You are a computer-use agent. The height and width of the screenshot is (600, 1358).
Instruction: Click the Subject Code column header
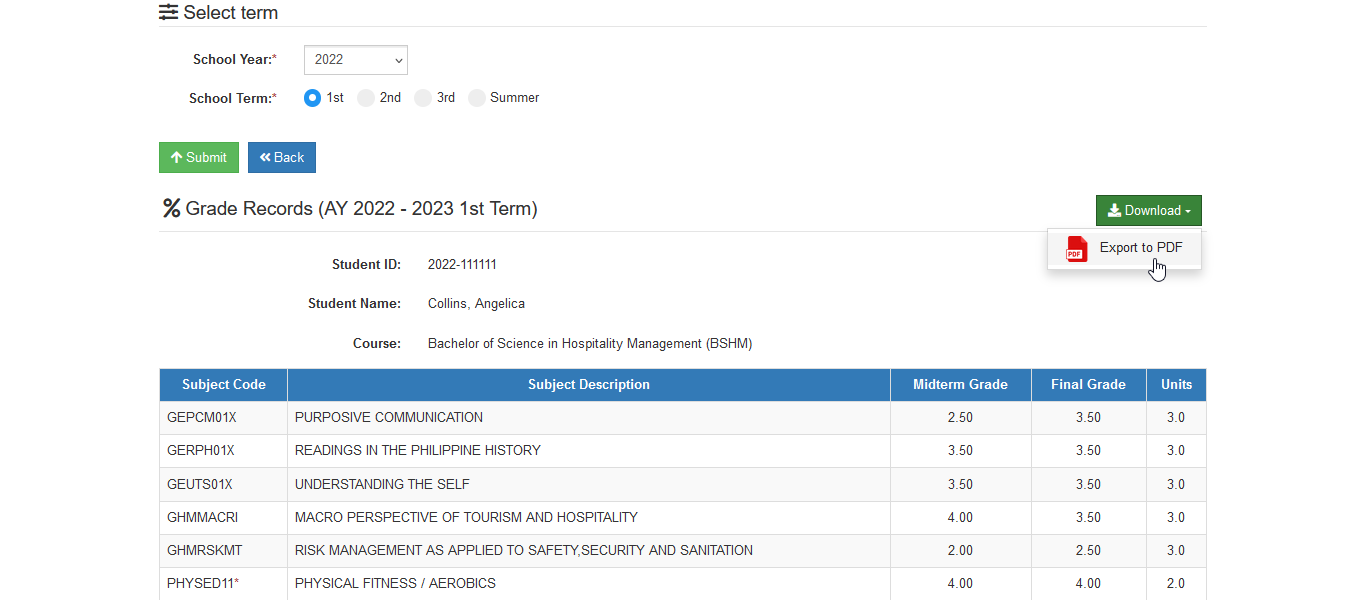(224, 385)
